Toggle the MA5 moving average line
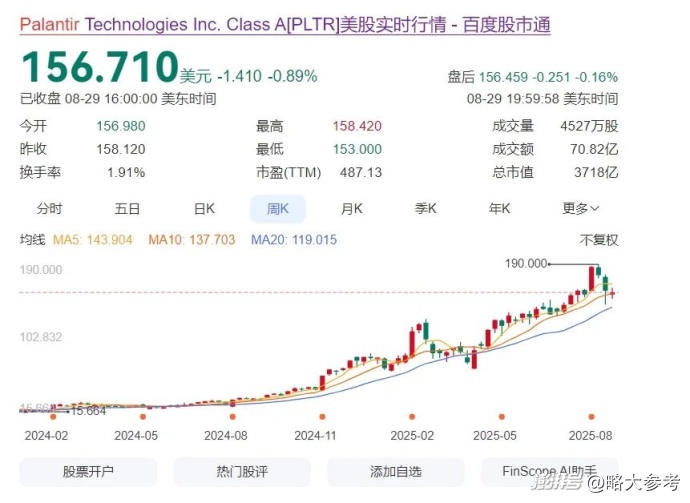The height and width of the screenshot is (503, 690). (93, 240)
